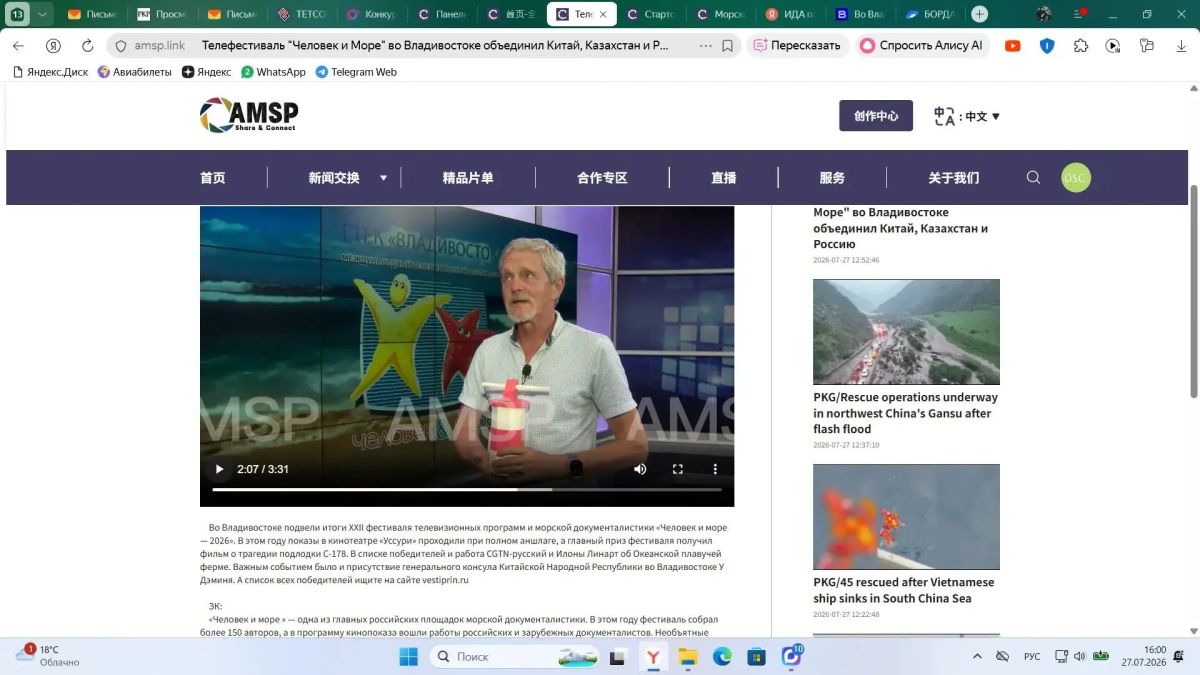Open the Яндекс bookmark

coord(206,72)
